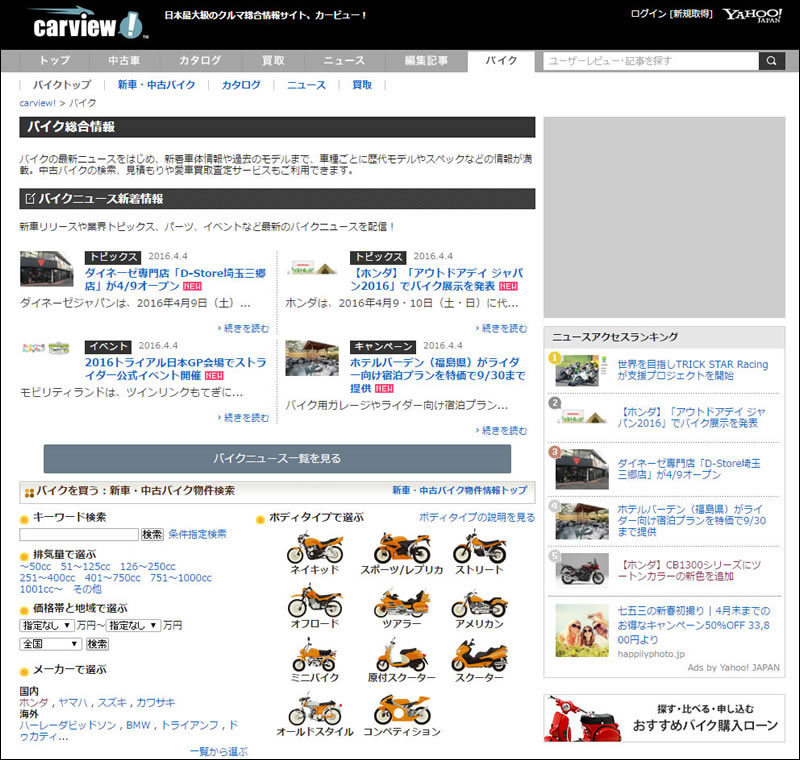
Task: Select the 251～400cc displacement link
Action: pyautogui.click(x=47, y=578)
